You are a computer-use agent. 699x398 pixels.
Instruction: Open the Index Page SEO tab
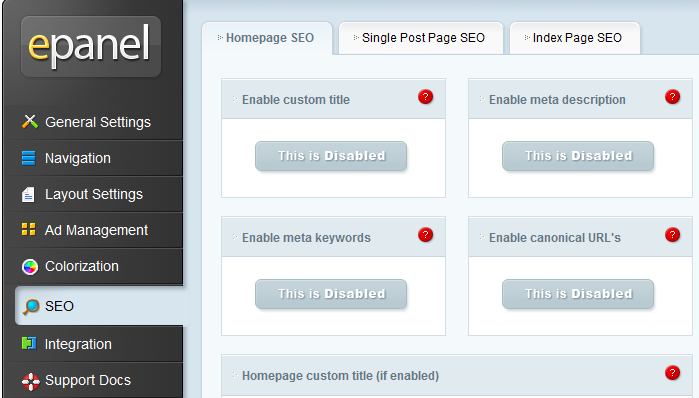(x=575, y=38)
